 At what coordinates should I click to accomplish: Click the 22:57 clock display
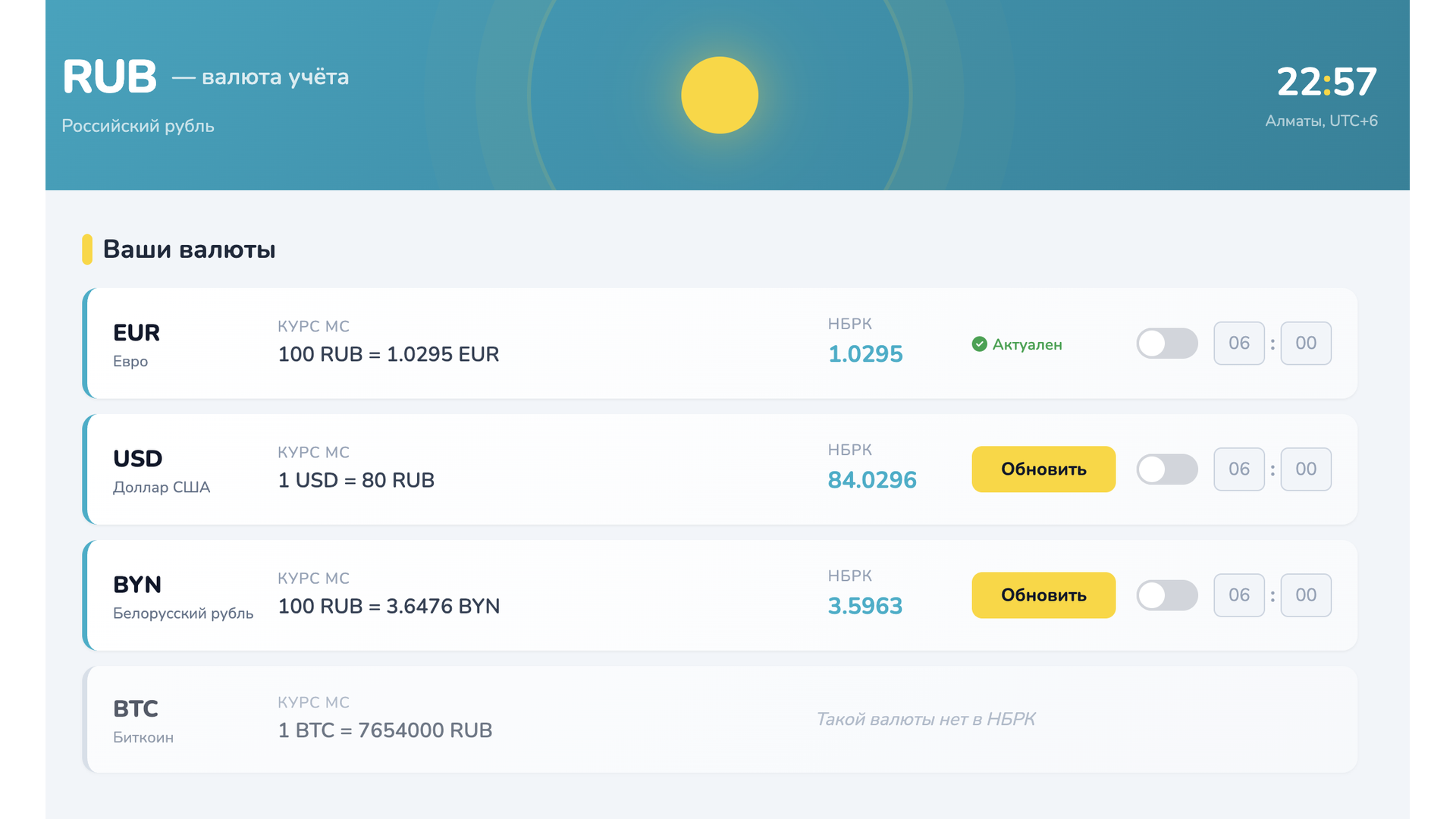pos(1326,82)
